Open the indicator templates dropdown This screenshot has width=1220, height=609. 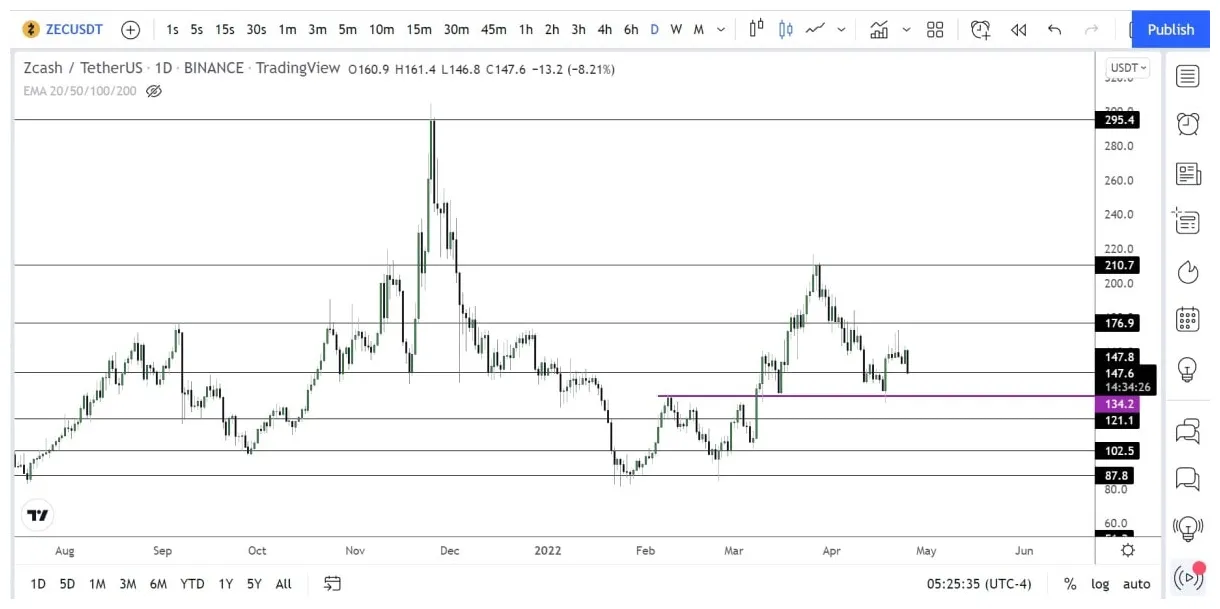[x=905, y=29]
